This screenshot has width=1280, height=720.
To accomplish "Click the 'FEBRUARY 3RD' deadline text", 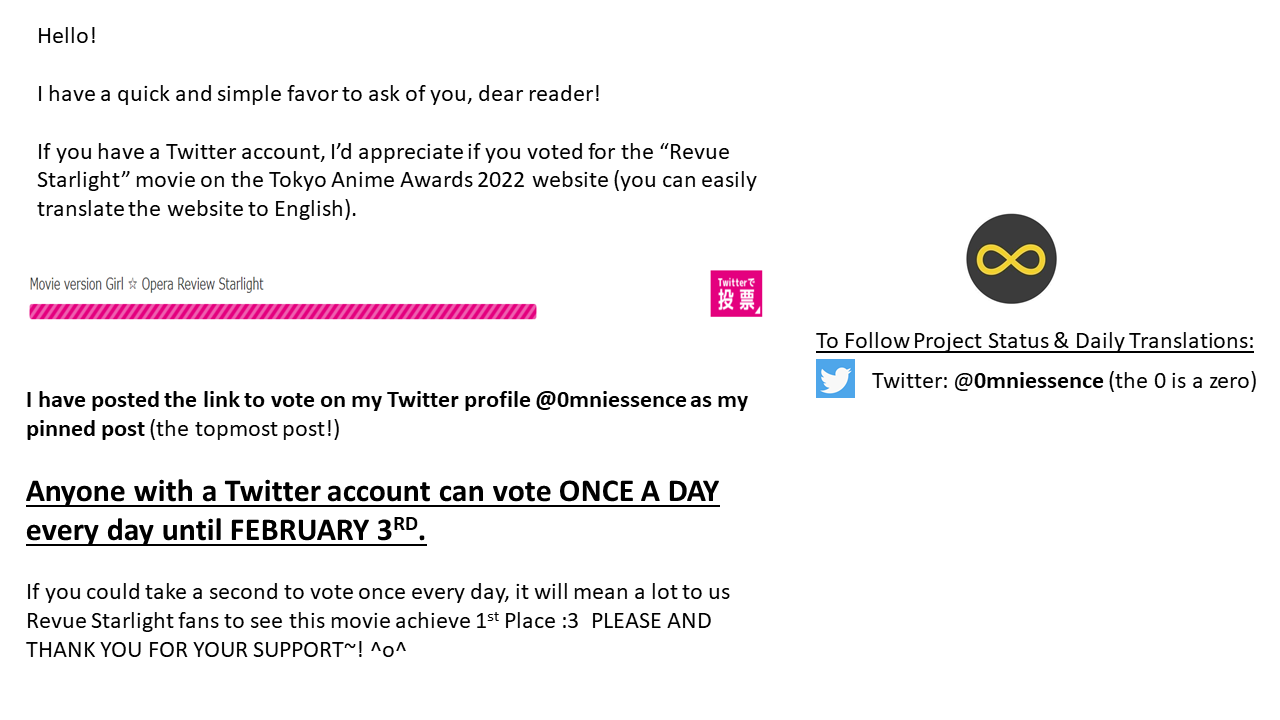I will (327, 530).
